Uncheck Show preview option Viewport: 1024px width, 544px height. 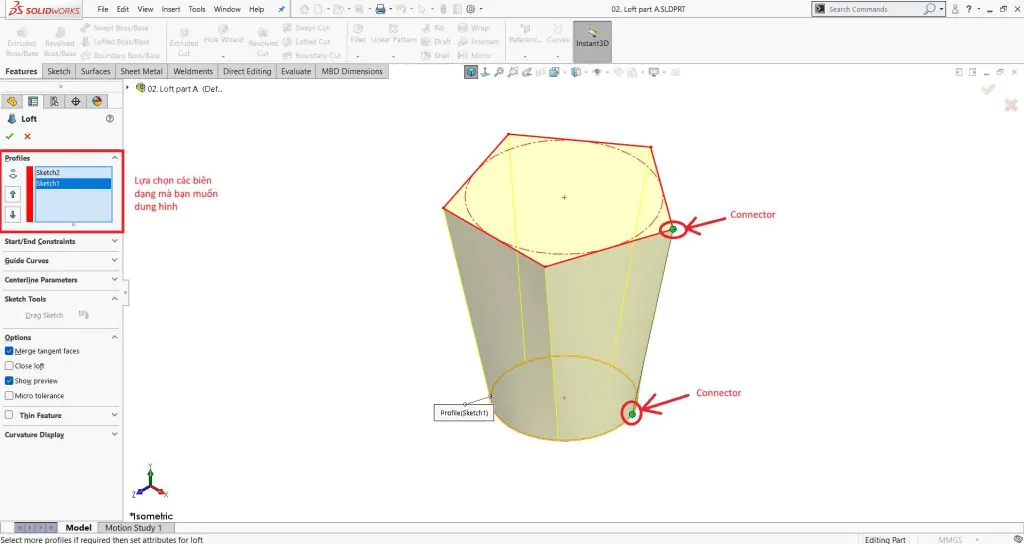[9, 381]
